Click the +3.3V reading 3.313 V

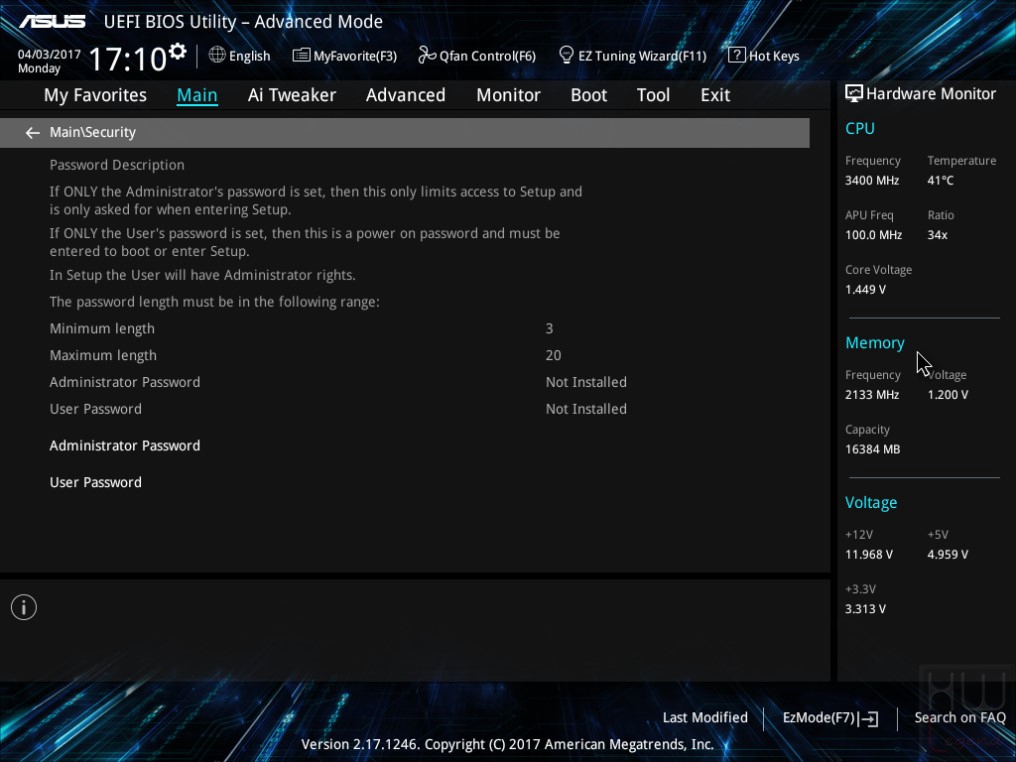pos(866,609)
